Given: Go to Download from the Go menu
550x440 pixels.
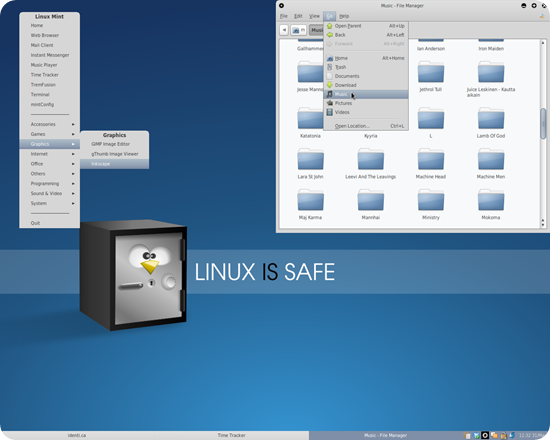Looking at the screenshot, I should click(365, 85).
